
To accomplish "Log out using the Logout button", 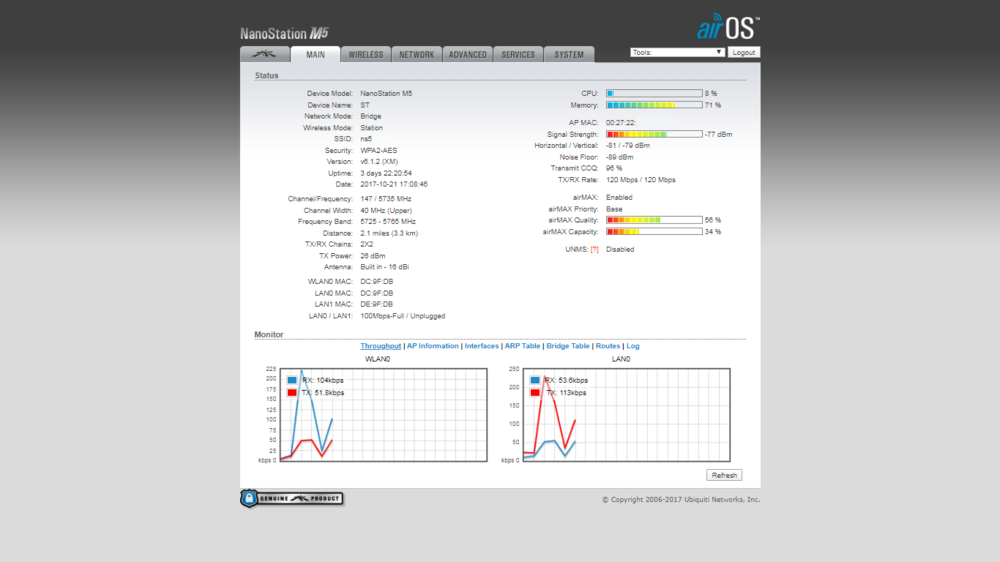I will [x=744, y=52].
